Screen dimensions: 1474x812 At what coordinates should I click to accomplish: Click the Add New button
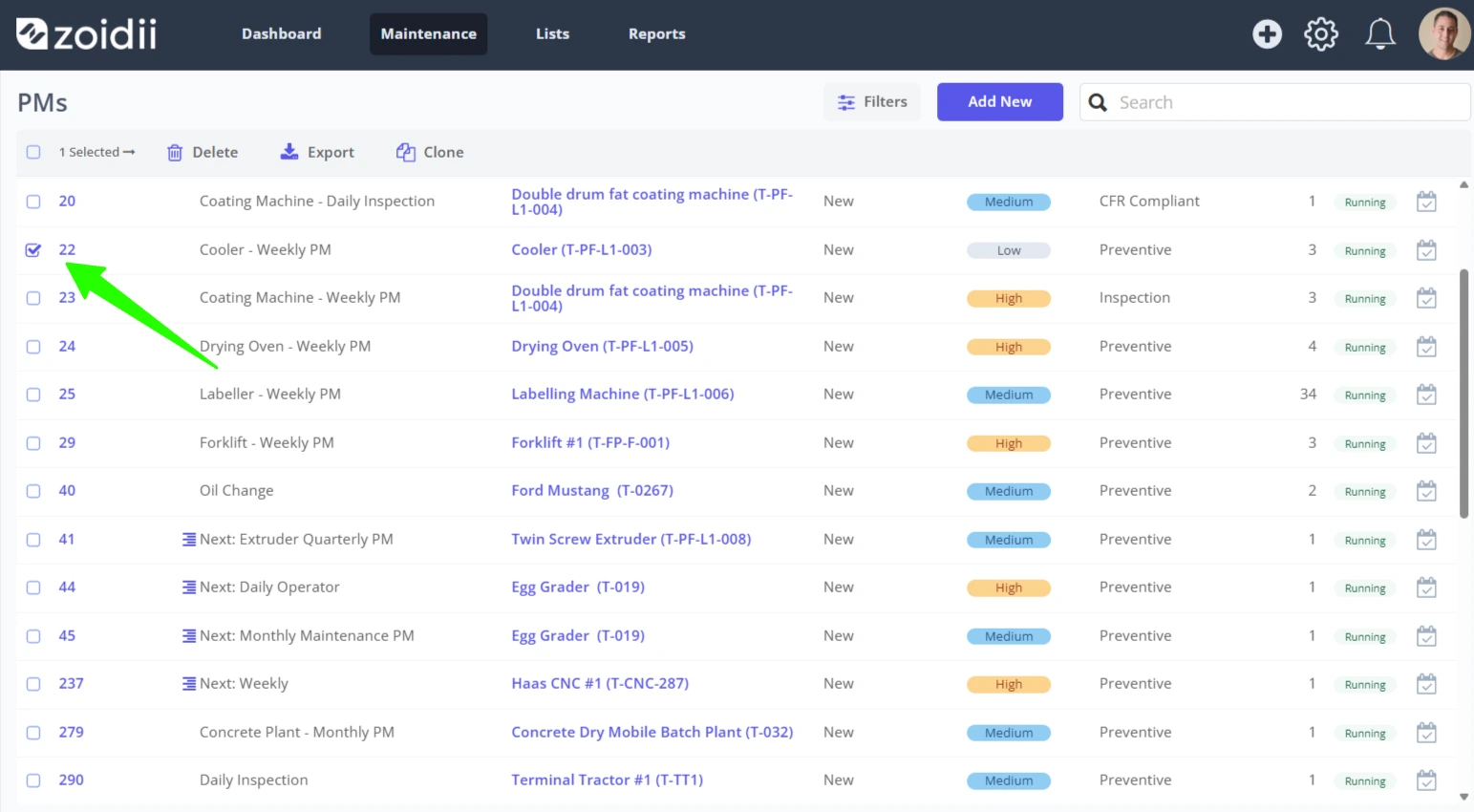[x=1000, y=102]
